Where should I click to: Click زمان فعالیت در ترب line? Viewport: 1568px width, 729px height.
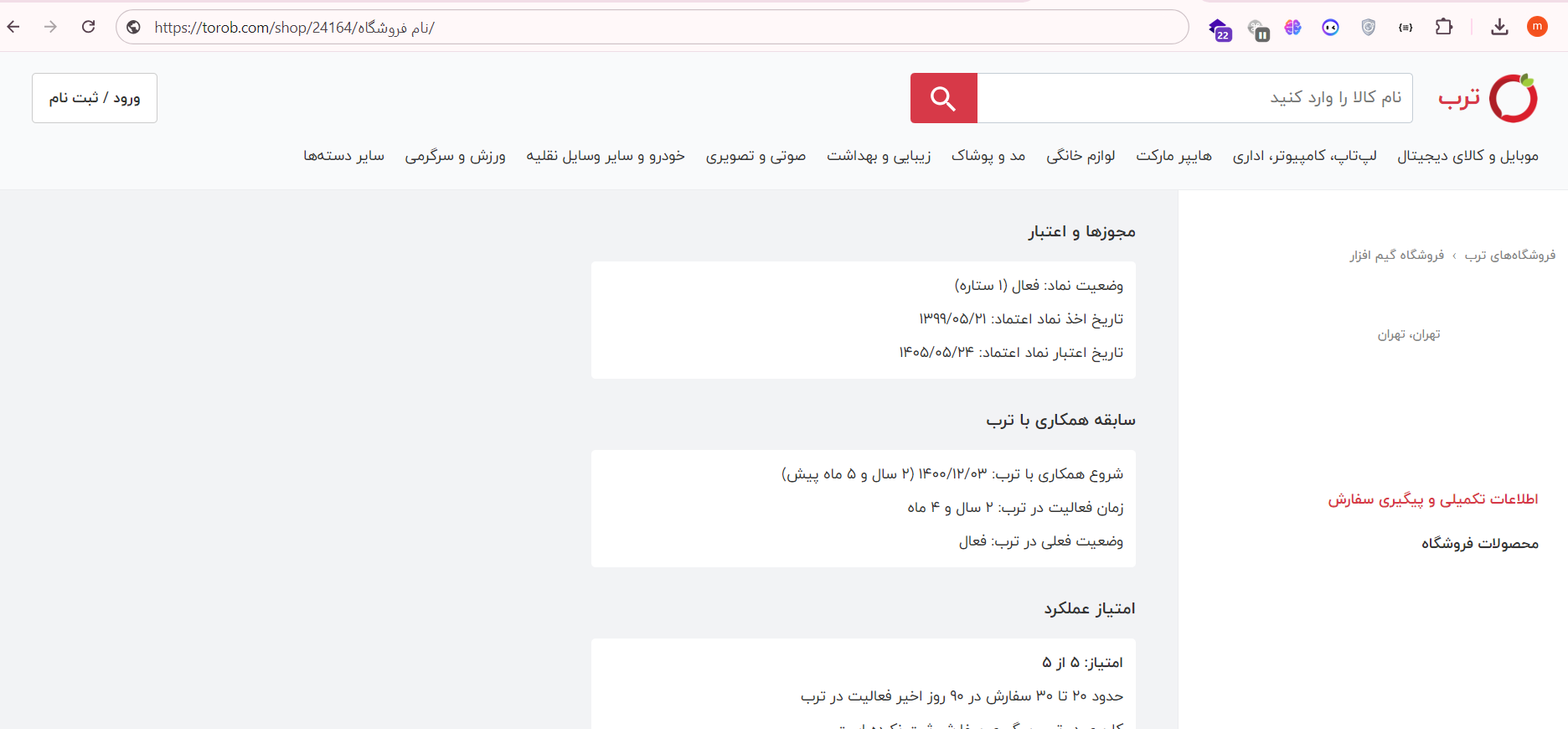tap(1015, 508)
